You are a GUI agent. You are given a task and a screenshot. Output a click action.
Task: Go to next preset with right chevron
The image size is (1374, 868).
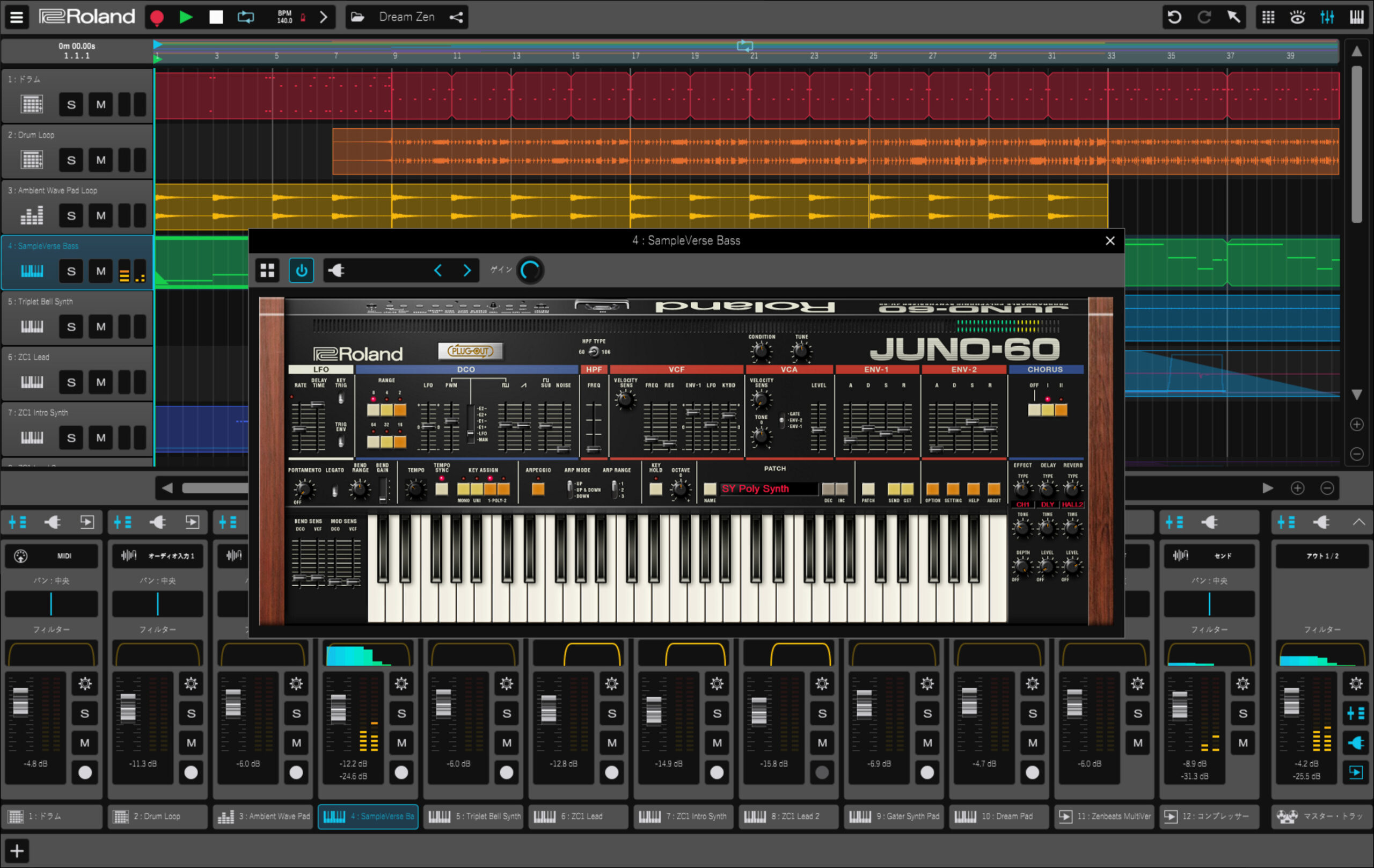click(467, 270)
